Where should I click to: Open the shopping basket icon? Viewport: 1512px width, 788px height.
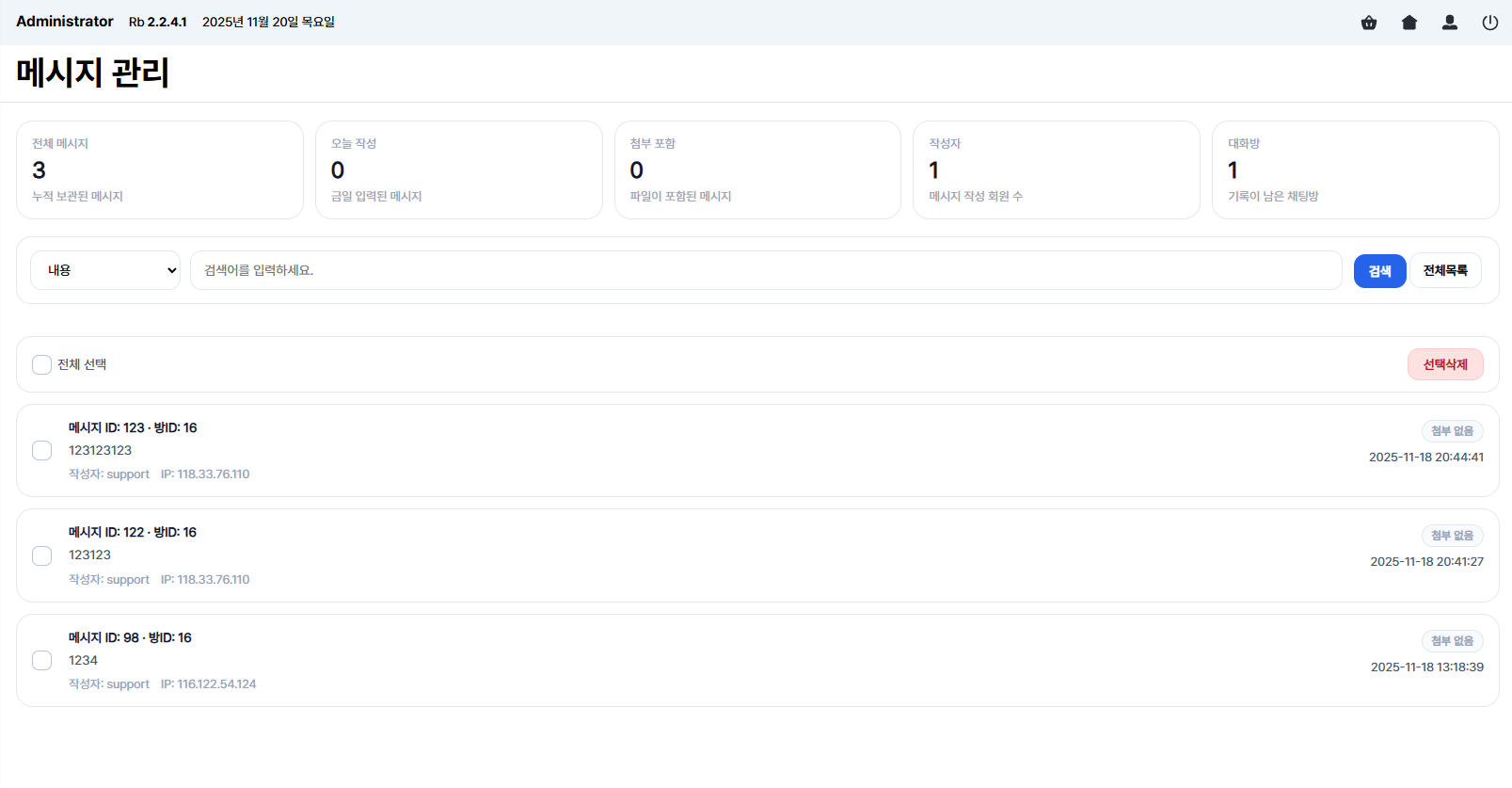point(1368,23)
